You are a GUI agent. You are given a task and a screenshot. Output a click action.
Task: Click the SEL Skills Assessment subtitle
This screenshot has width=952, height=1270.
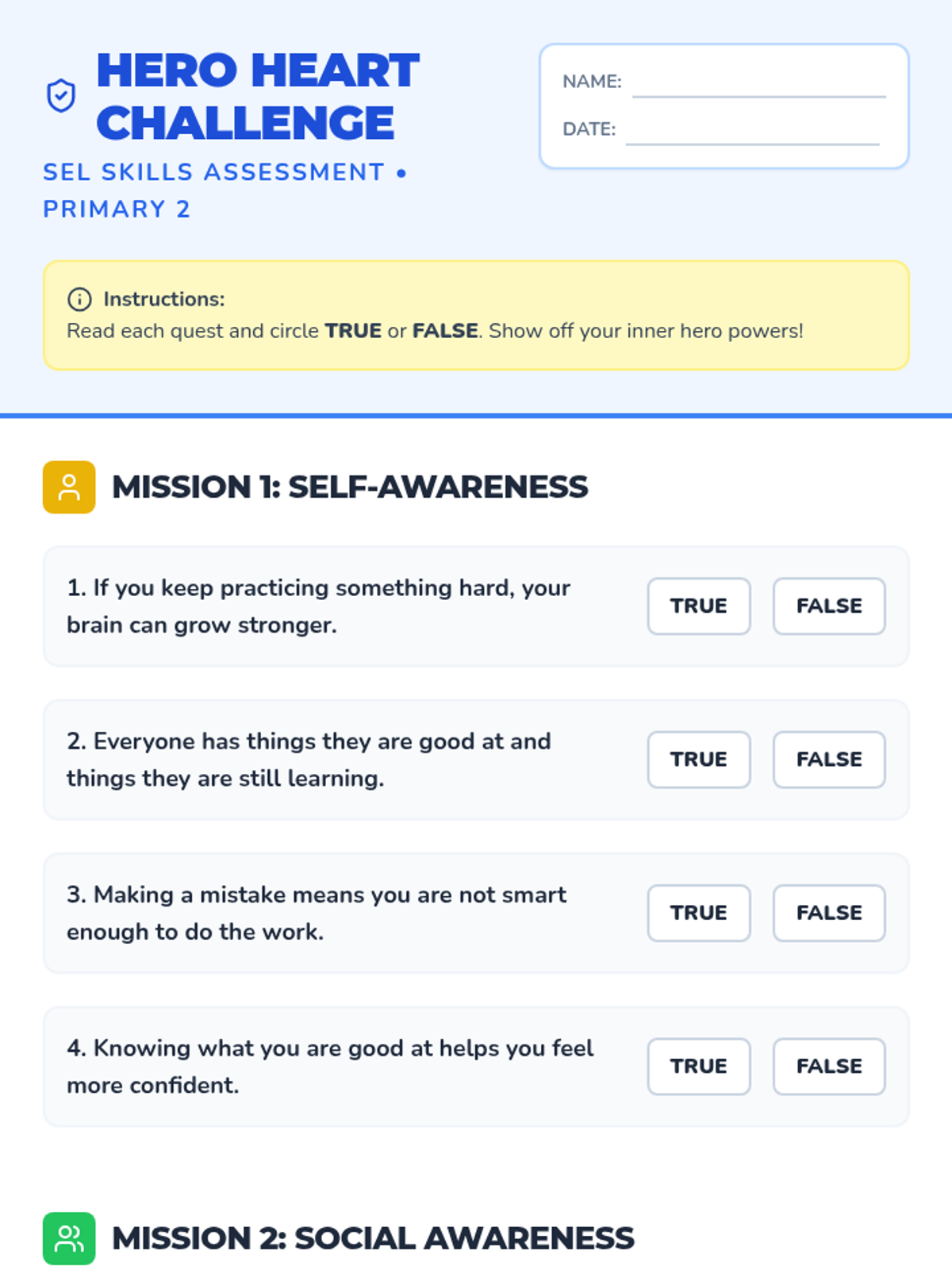(214, 172)
